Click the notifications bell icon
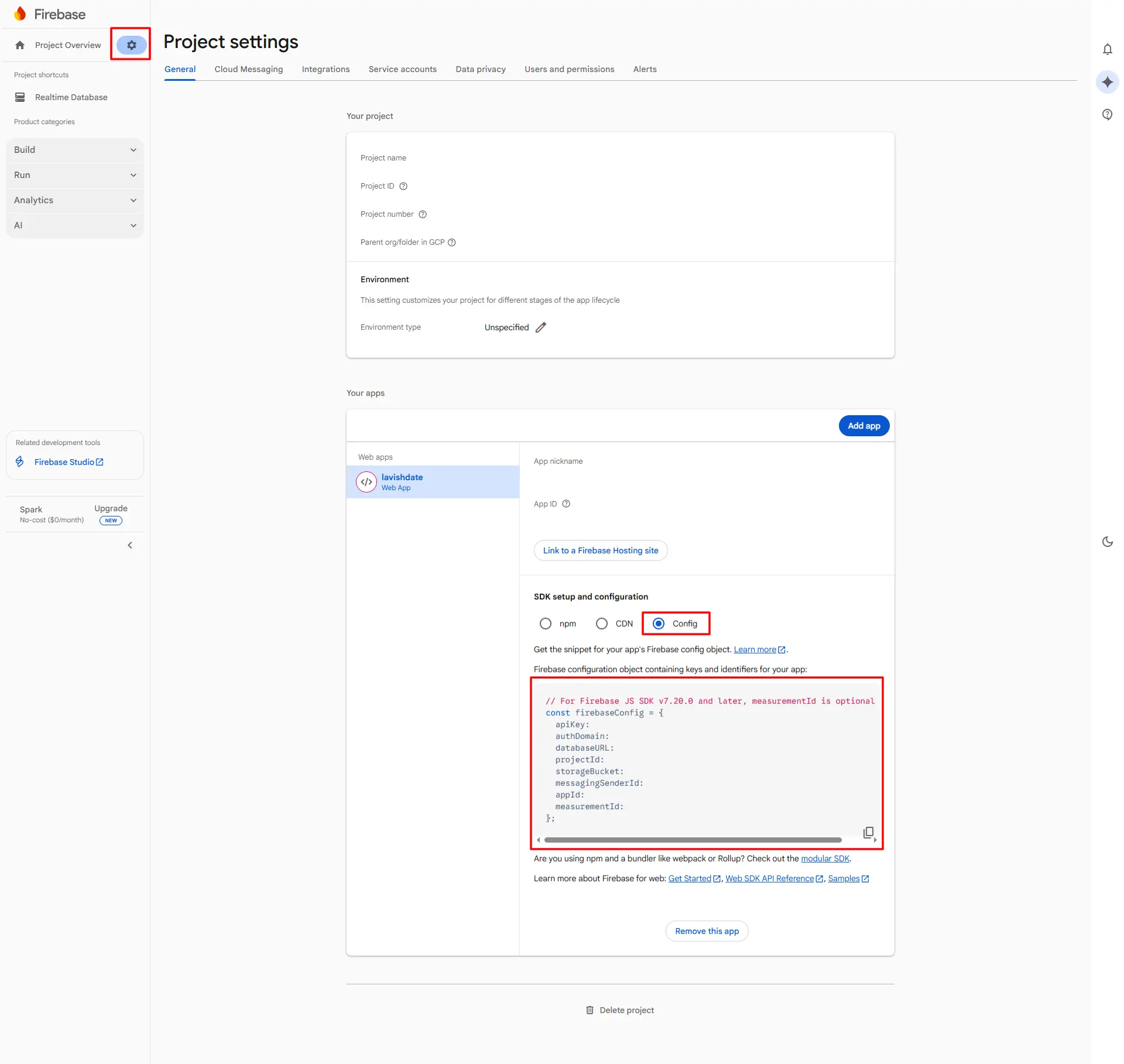The height and width of the screenshot is (1064, 1124). tap(1107, 49)
